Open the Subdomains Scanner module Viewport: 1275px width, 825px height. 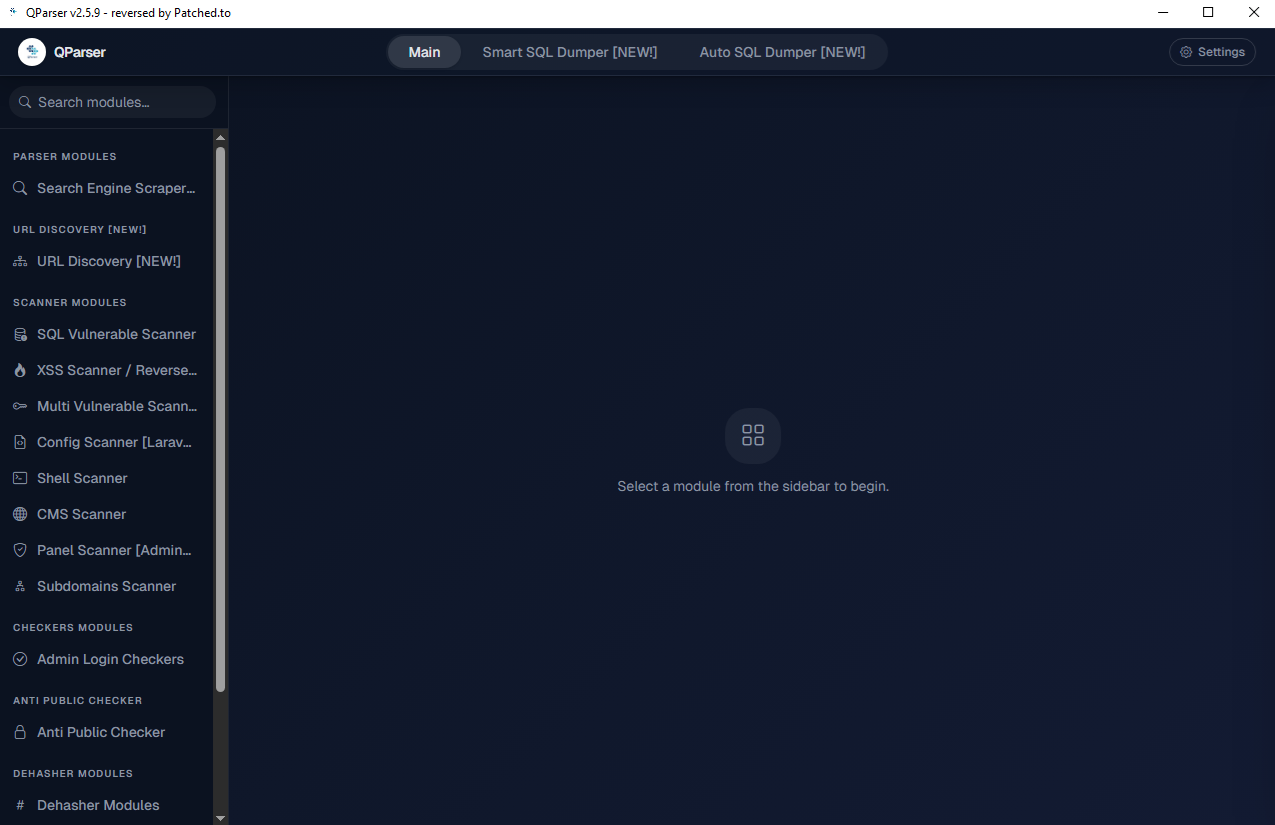tap(105, 586)
